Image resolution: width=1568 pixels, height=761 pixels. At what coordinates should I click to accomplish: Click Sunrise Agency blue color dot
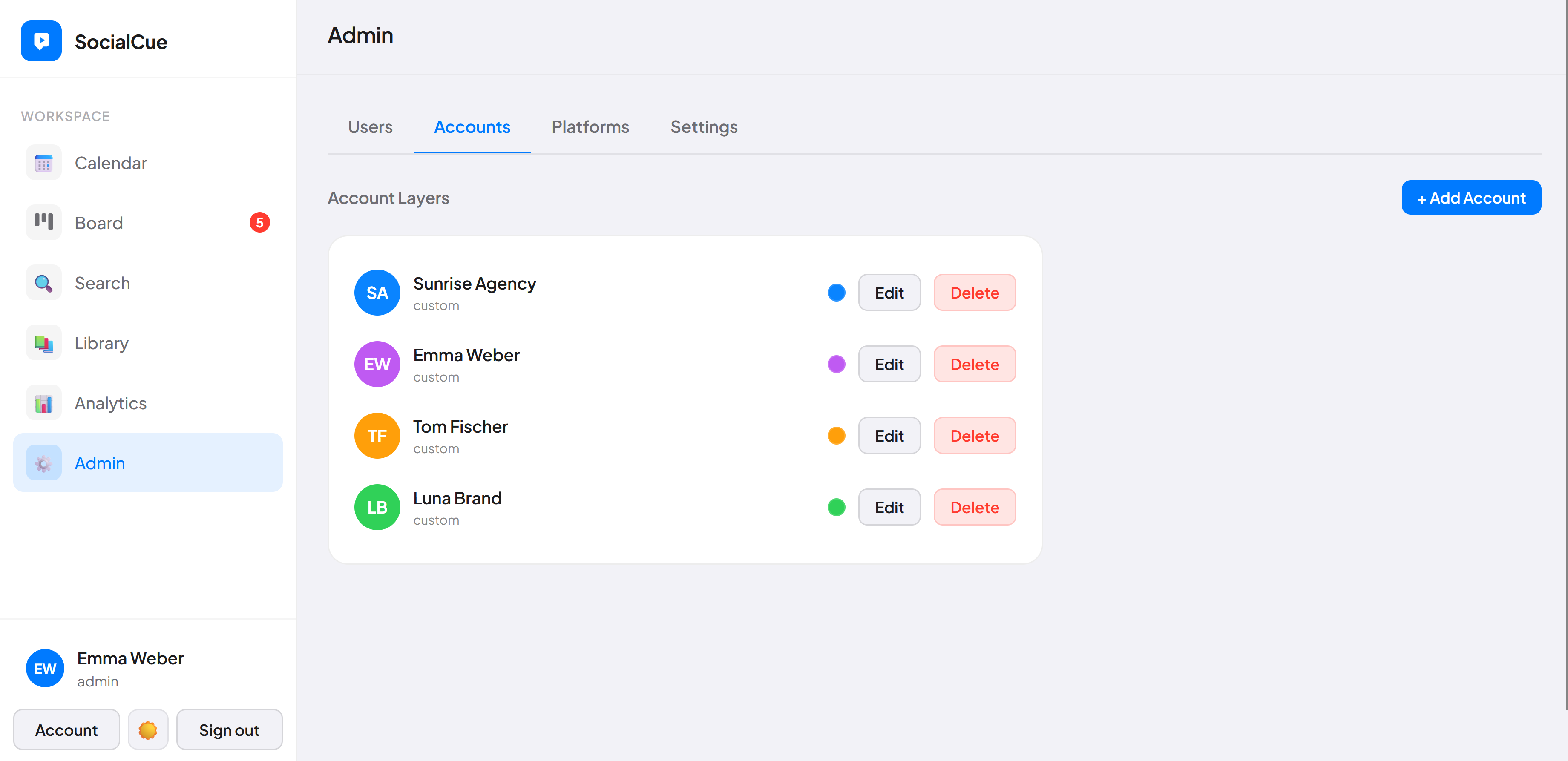(836, 293)
